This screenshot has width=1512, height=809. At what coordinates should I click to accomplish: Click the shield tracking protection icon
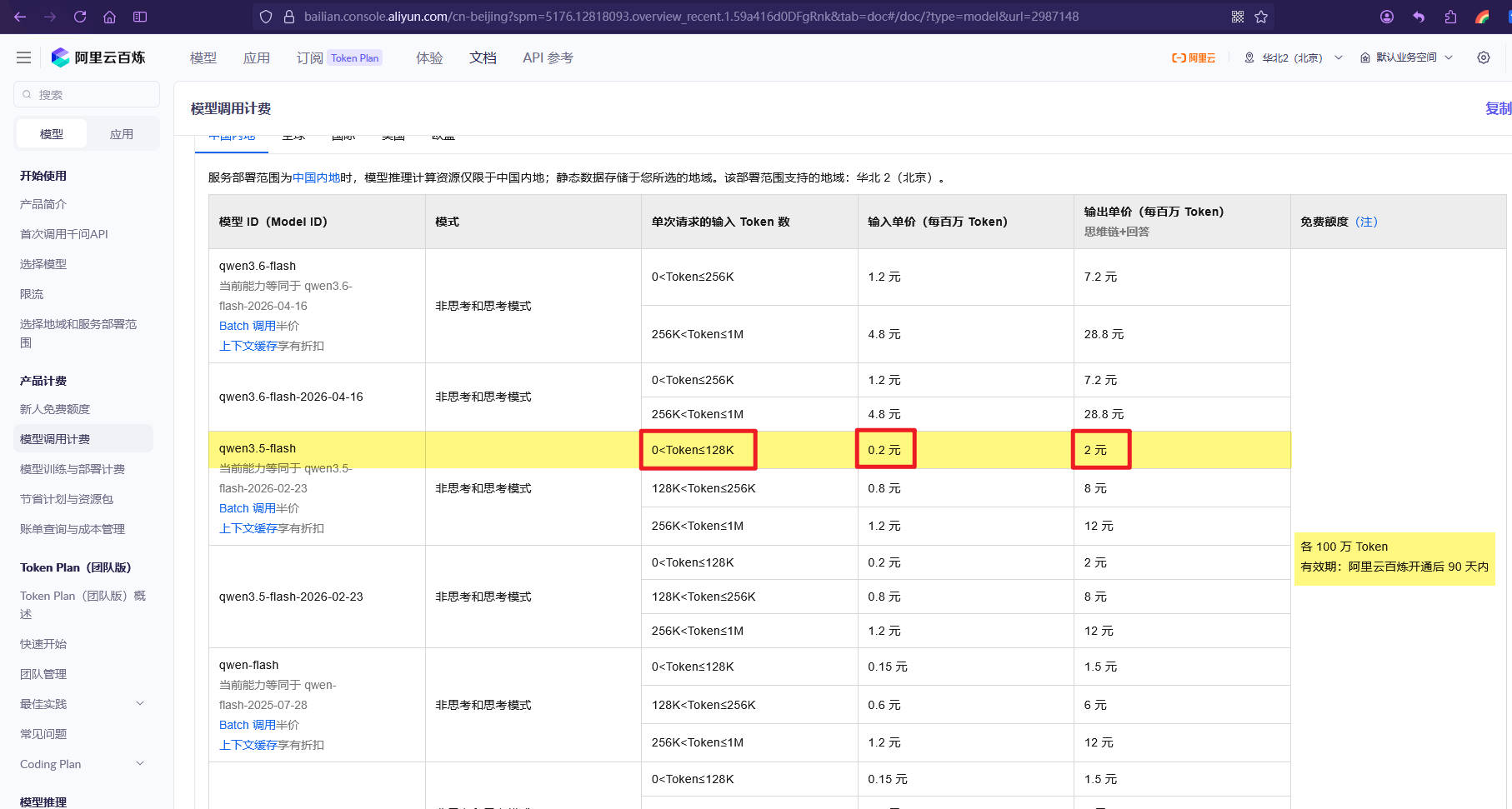(266, 17)
